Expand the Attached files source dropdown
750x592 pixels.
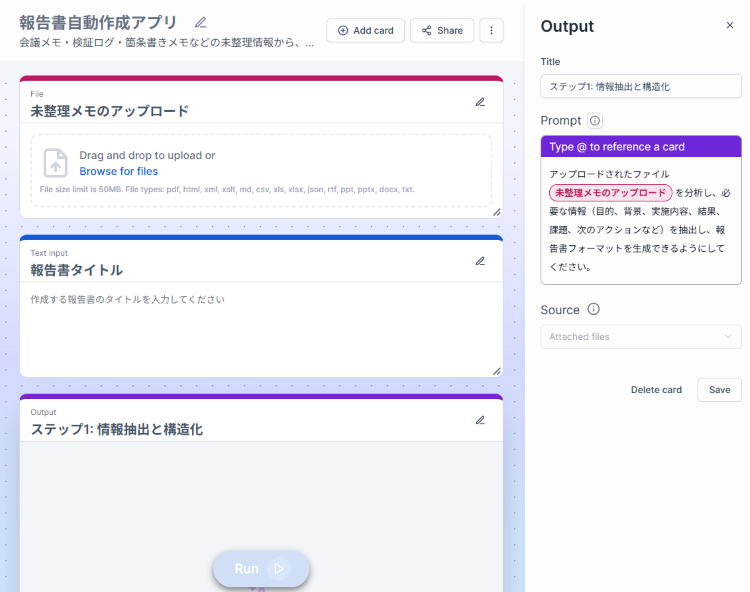[x=640, y=337]
